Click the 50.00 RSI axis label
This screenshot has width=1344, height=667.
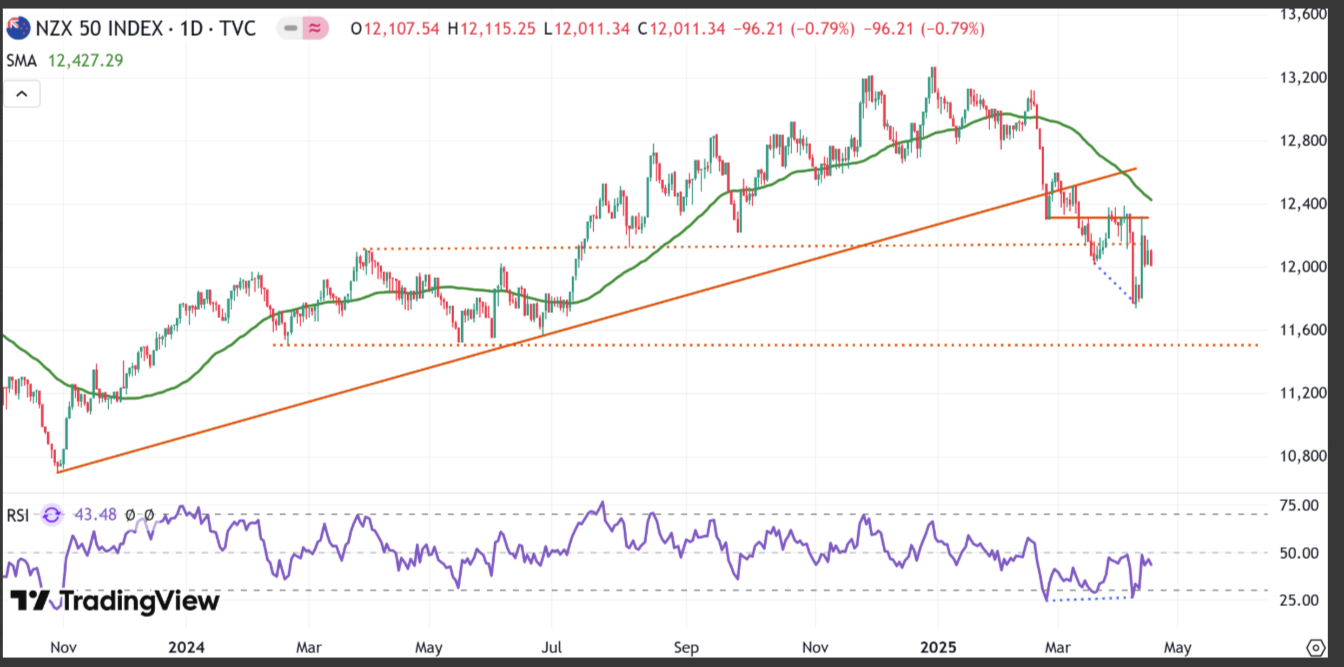click(x=1299, y=553)
